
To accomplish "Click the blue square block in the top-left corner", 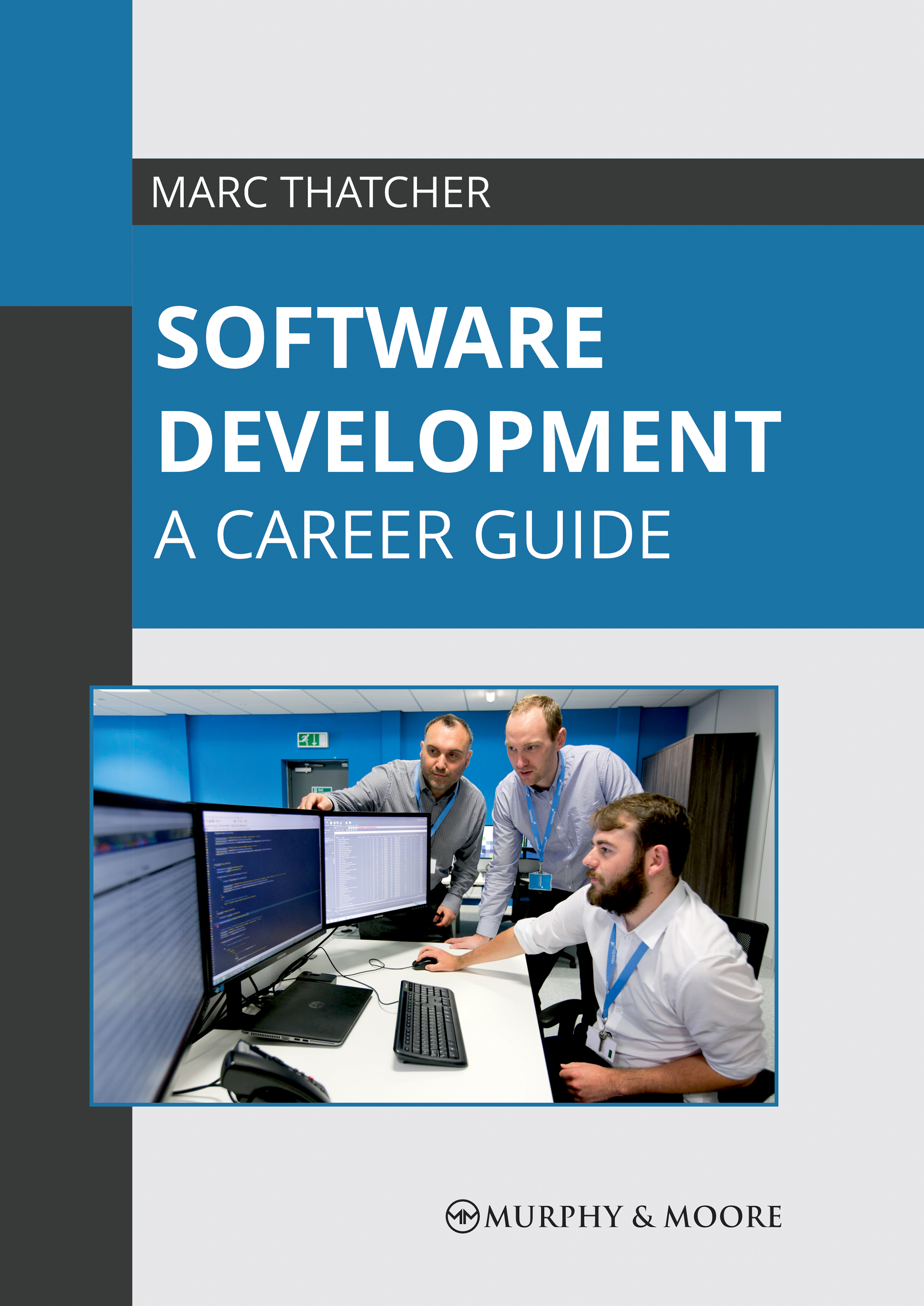I will tap(65, 152).
